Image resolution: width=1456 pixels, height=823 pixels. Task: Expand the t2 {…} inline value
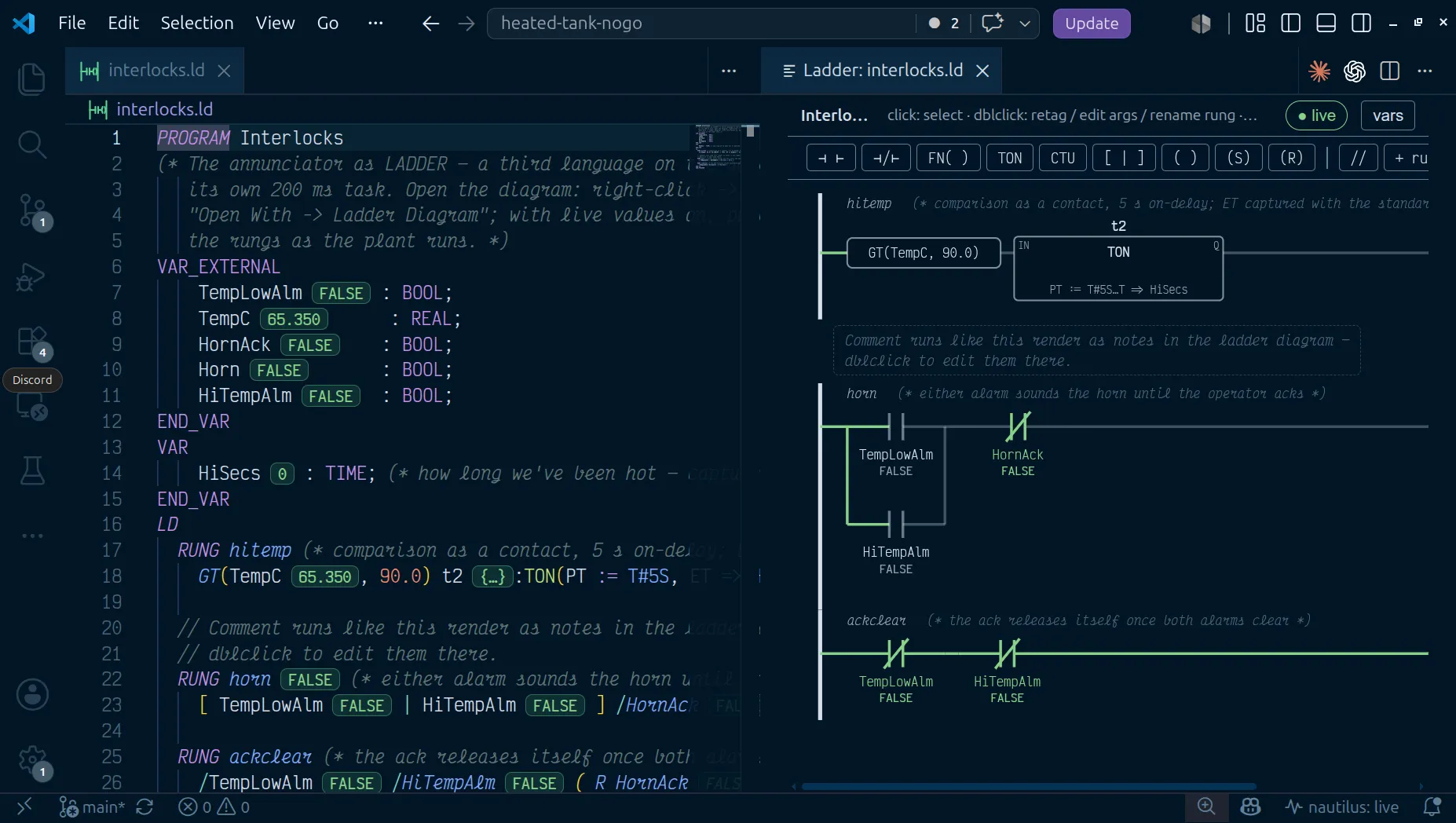click(492, 577)
